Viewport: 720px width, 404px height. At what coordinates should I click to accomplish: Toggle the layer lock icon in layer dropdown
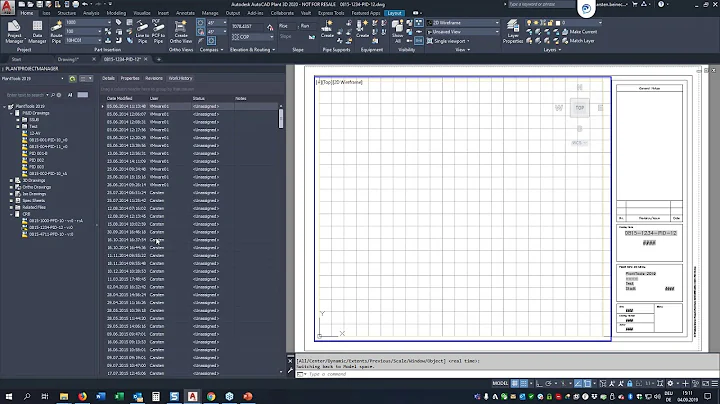tap(550, 22)
